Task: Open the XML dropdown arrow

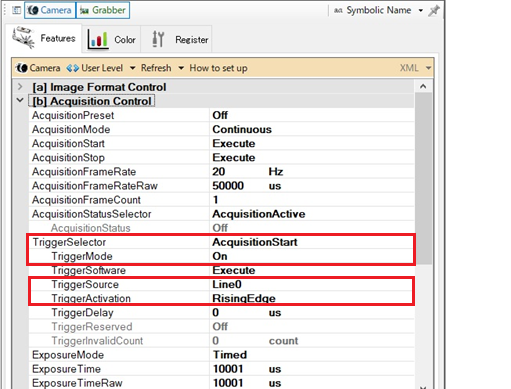Action: [x=428, y=68]
